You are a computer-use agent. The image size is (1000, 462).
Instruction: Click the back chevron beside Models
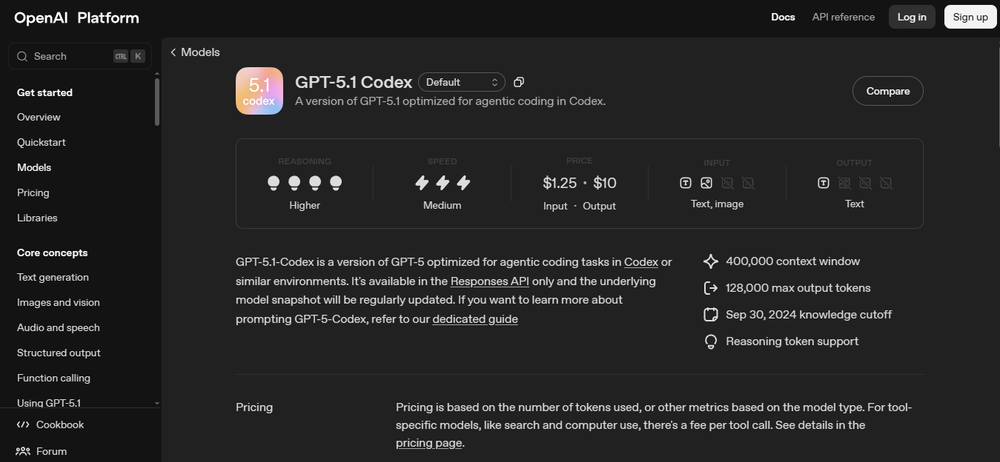(x=173, y=52)
